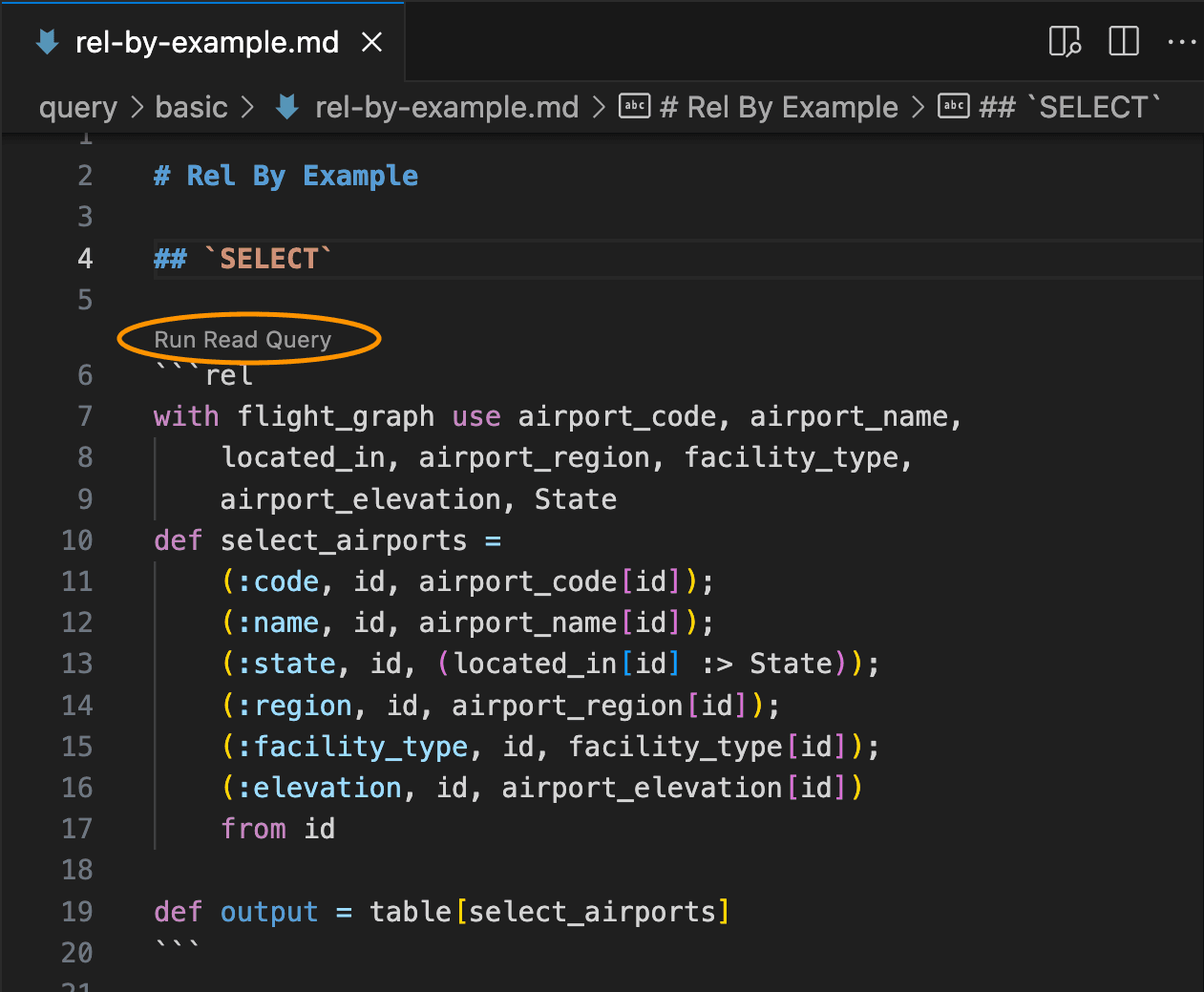The image size is (1204, 992).
Task: Click the 'use' keyword on line 7
Action: point(476,416)
